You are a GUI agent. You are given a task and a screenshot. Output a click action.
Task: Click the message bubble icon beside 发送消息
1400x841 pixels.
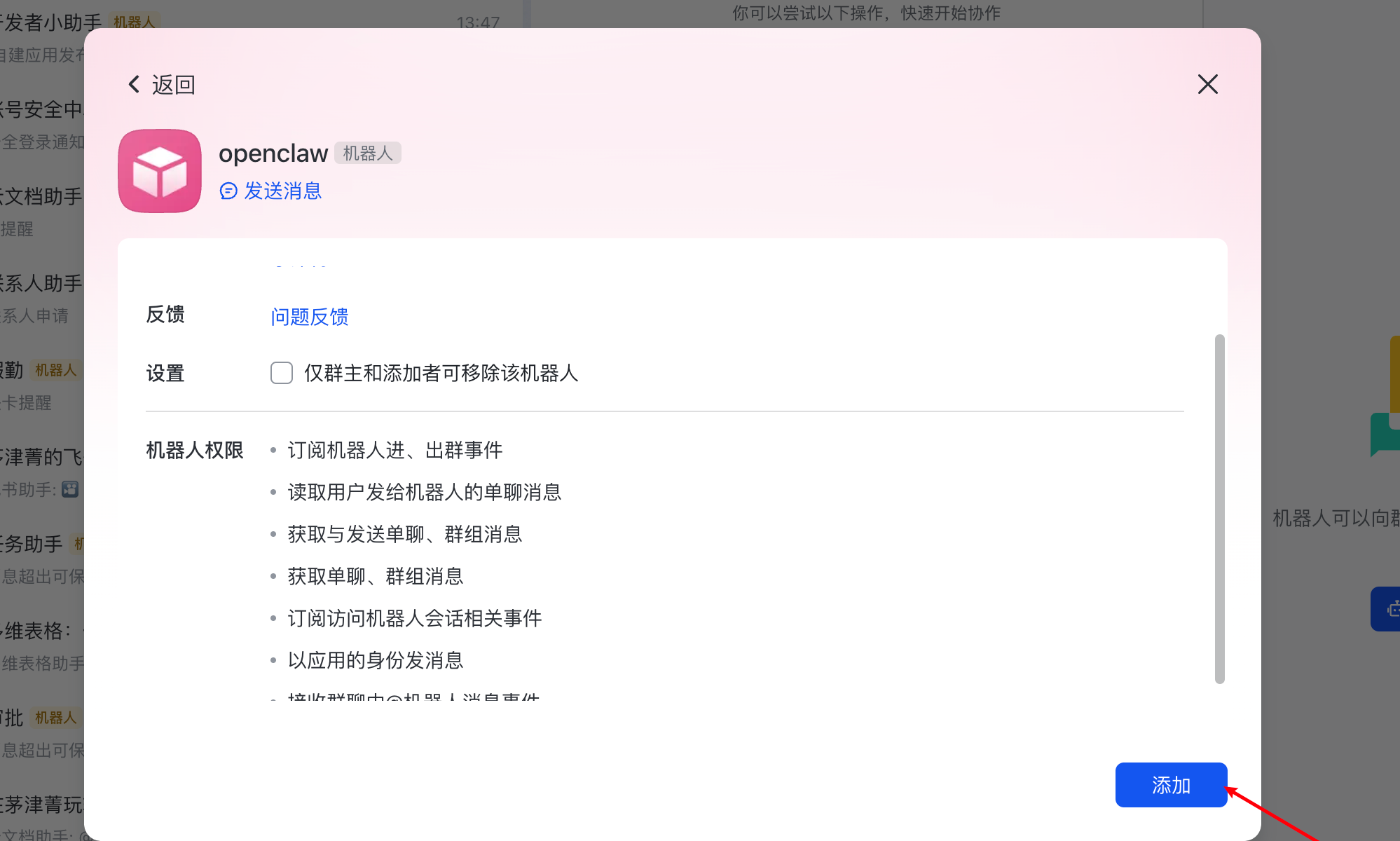pos(228,191)
